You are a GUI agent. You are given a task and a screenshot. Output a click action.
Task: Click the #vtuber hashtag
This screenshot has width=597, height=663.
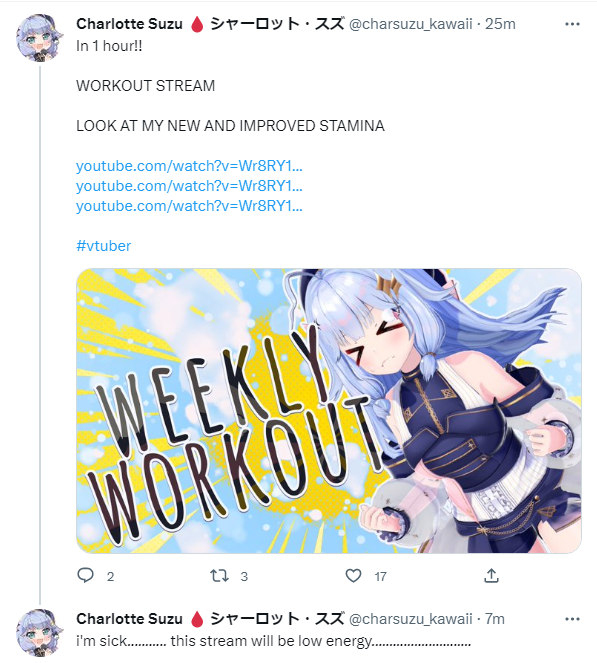click(x=104, y=246)
